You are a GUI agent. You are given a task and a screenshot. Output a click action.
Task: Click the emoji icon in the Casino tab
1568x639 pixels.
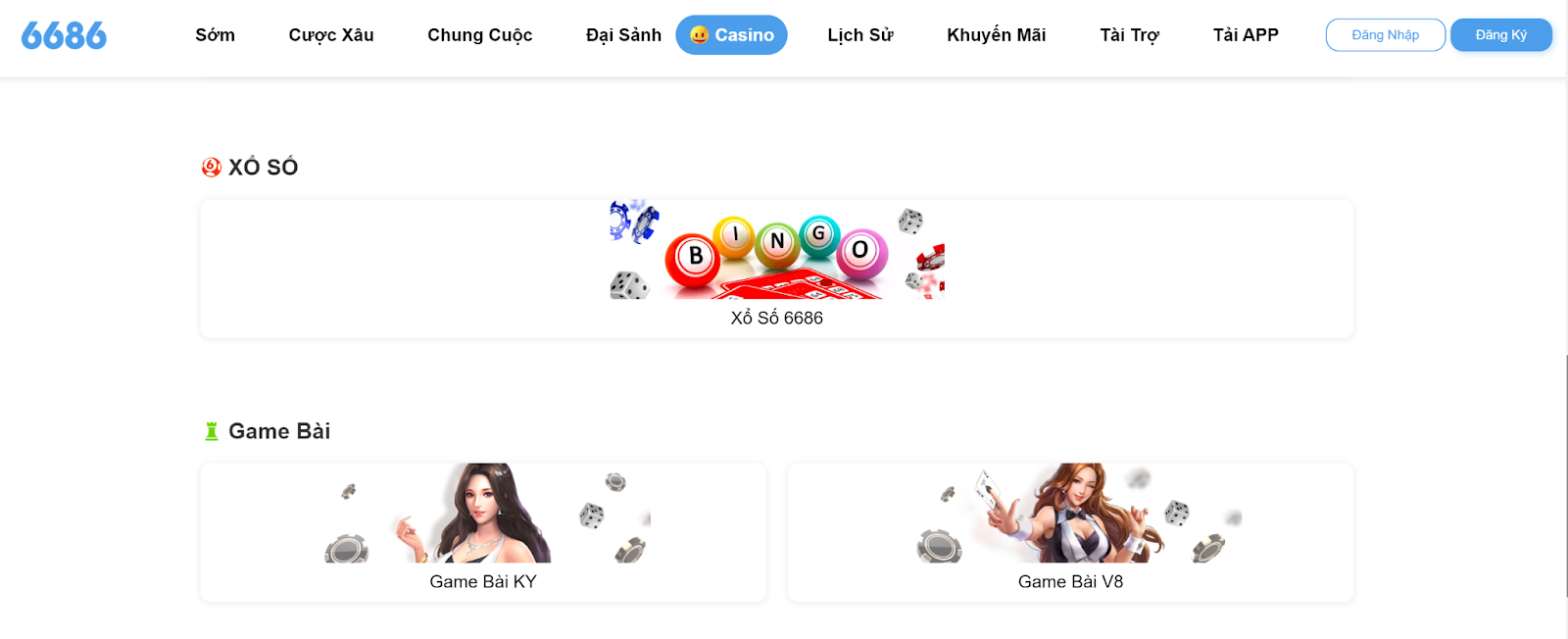pyautogui.click(x=699, y=35)
